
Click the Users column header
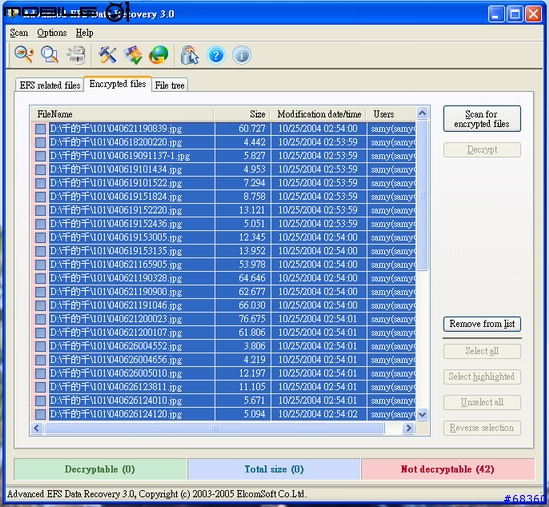click(391, 114)
